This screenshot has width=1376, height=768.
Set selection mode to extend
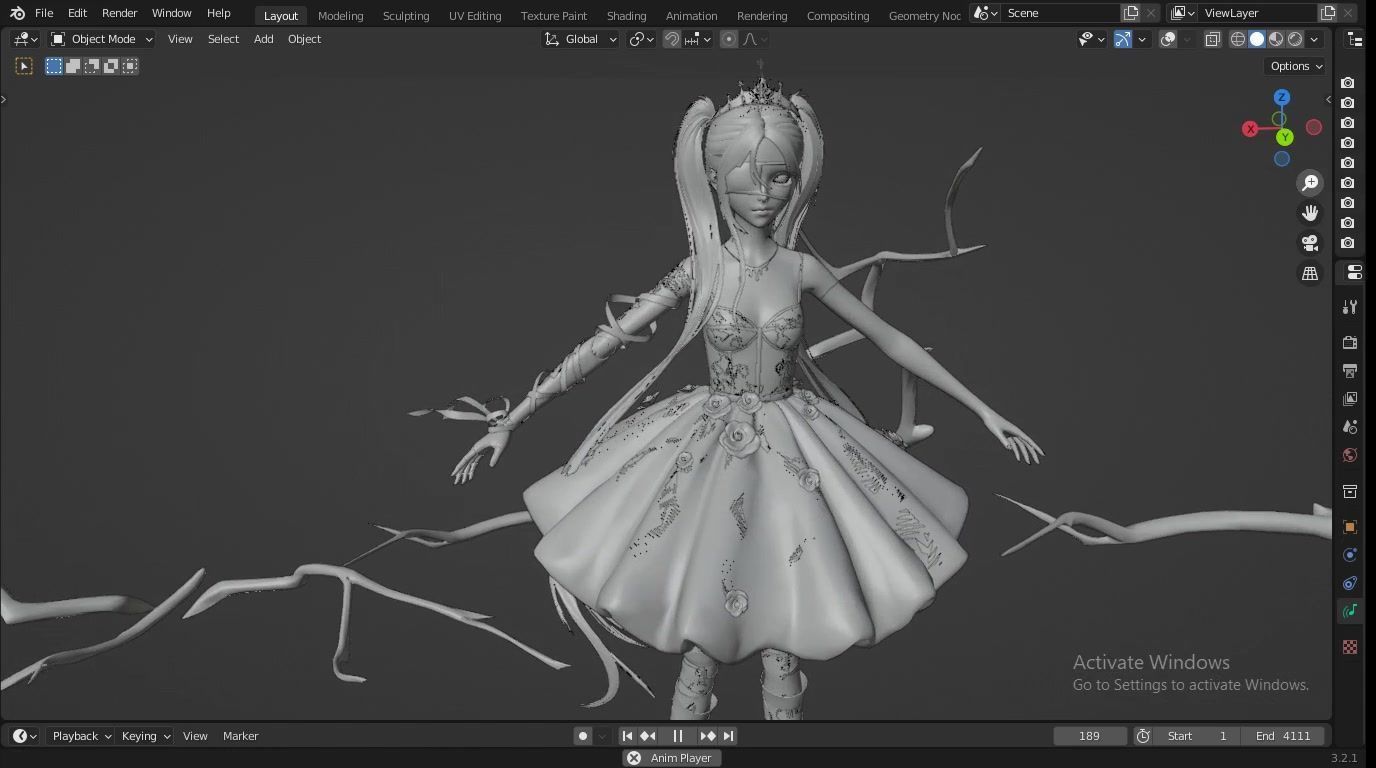73,66
